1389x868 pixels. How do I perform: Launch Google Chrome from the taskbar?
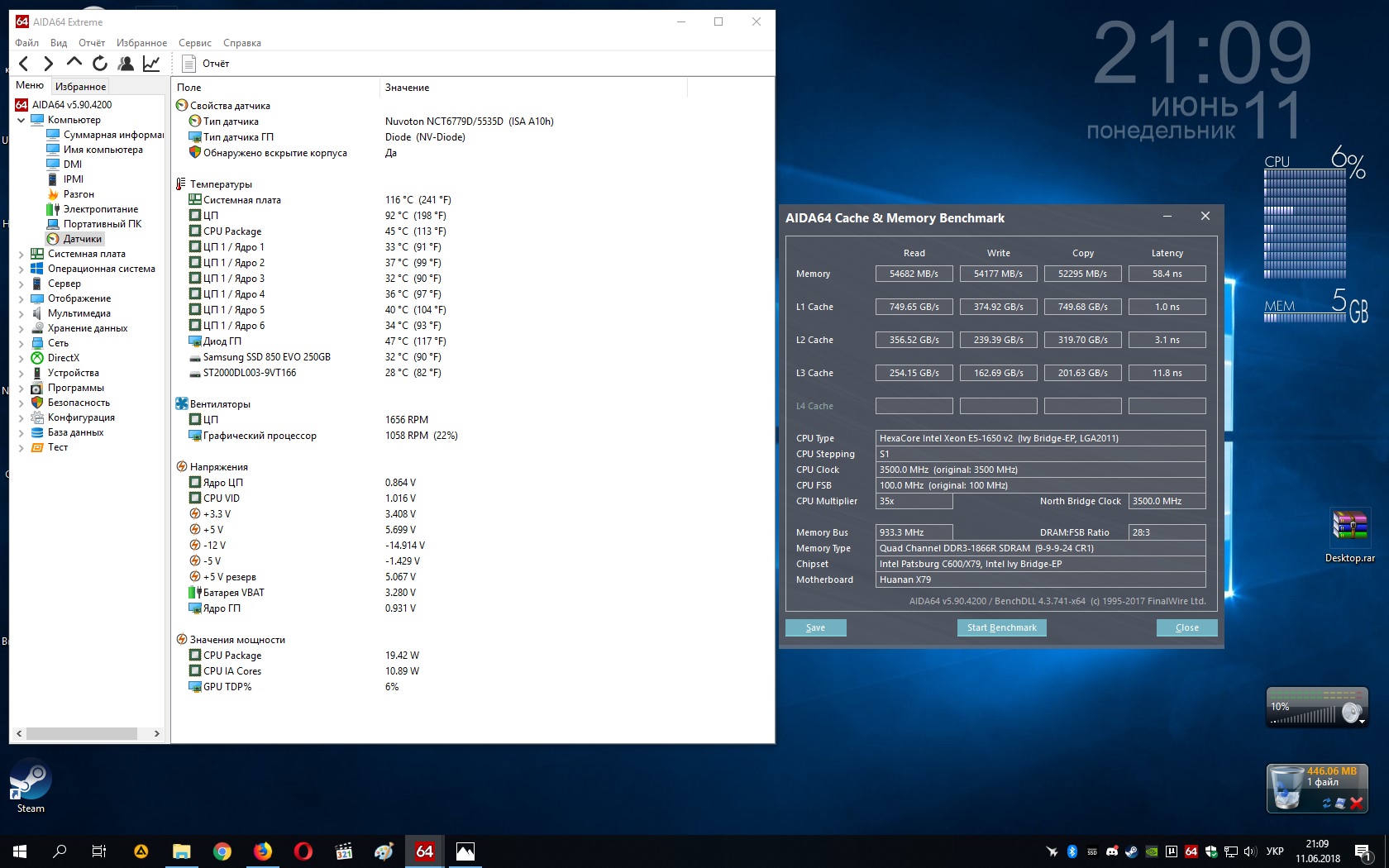pyautogui.click(x=222, y=851)
